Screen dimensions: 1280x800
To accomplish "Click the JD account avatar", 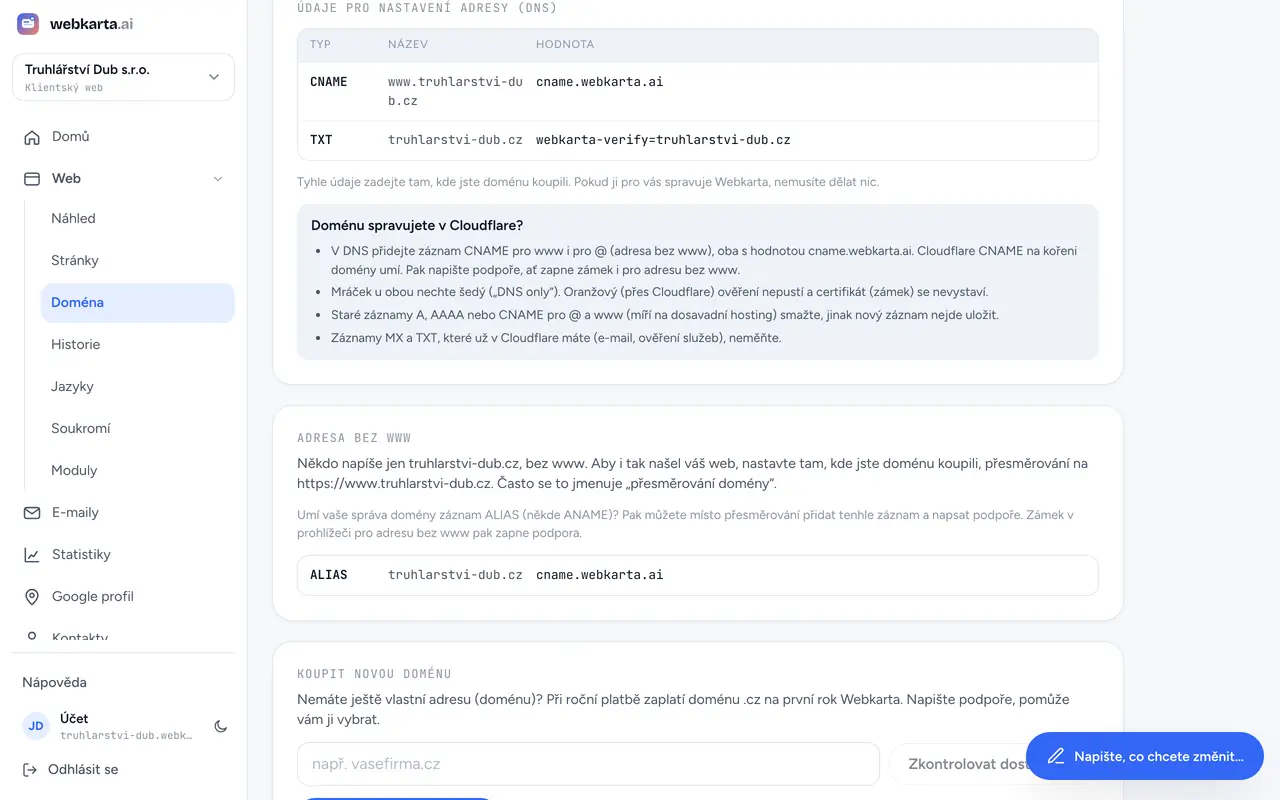I will click(36, 726).
